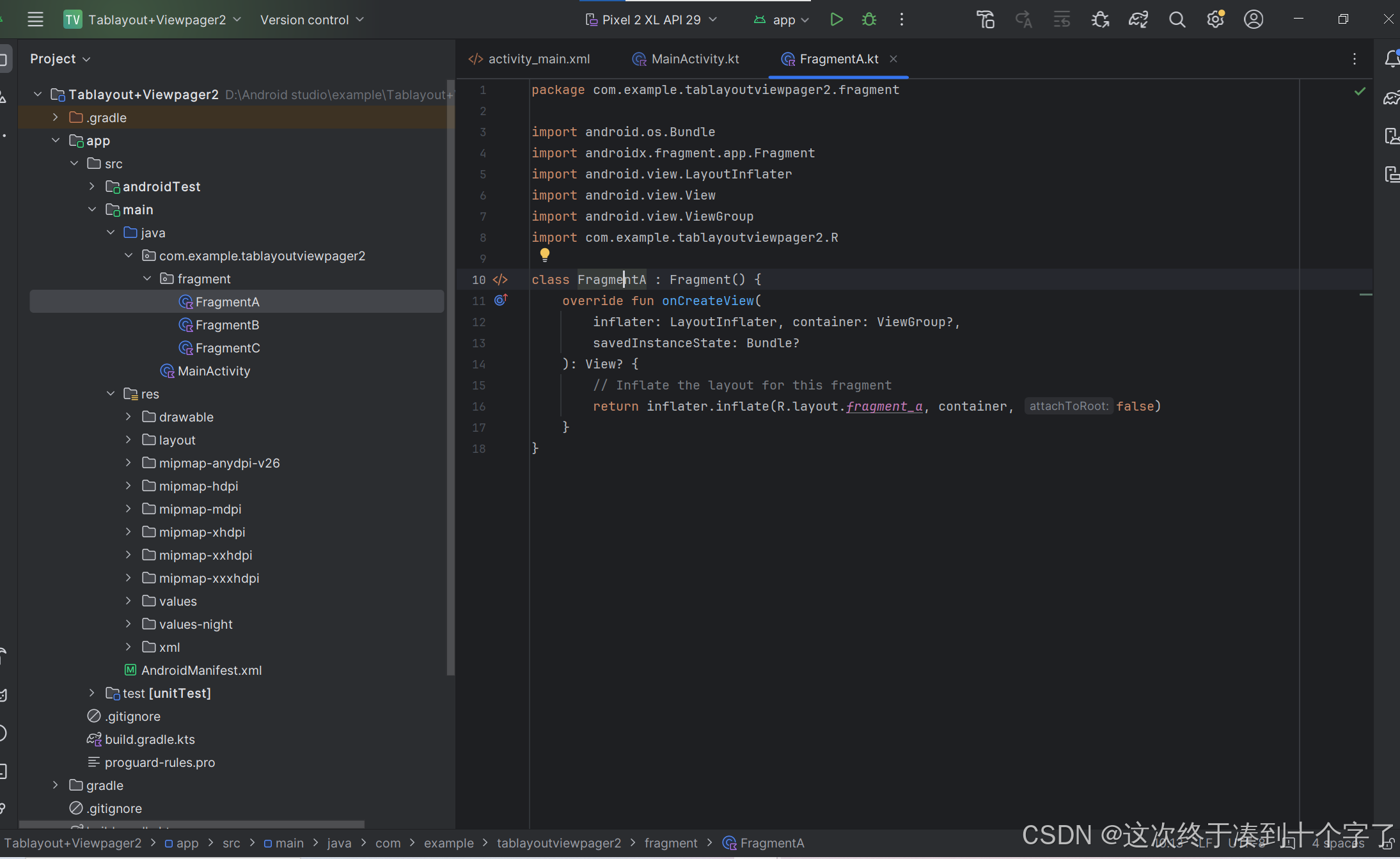Open the IDE settings gear icon
The image size is (1400, 859).
coord(1215,20)
